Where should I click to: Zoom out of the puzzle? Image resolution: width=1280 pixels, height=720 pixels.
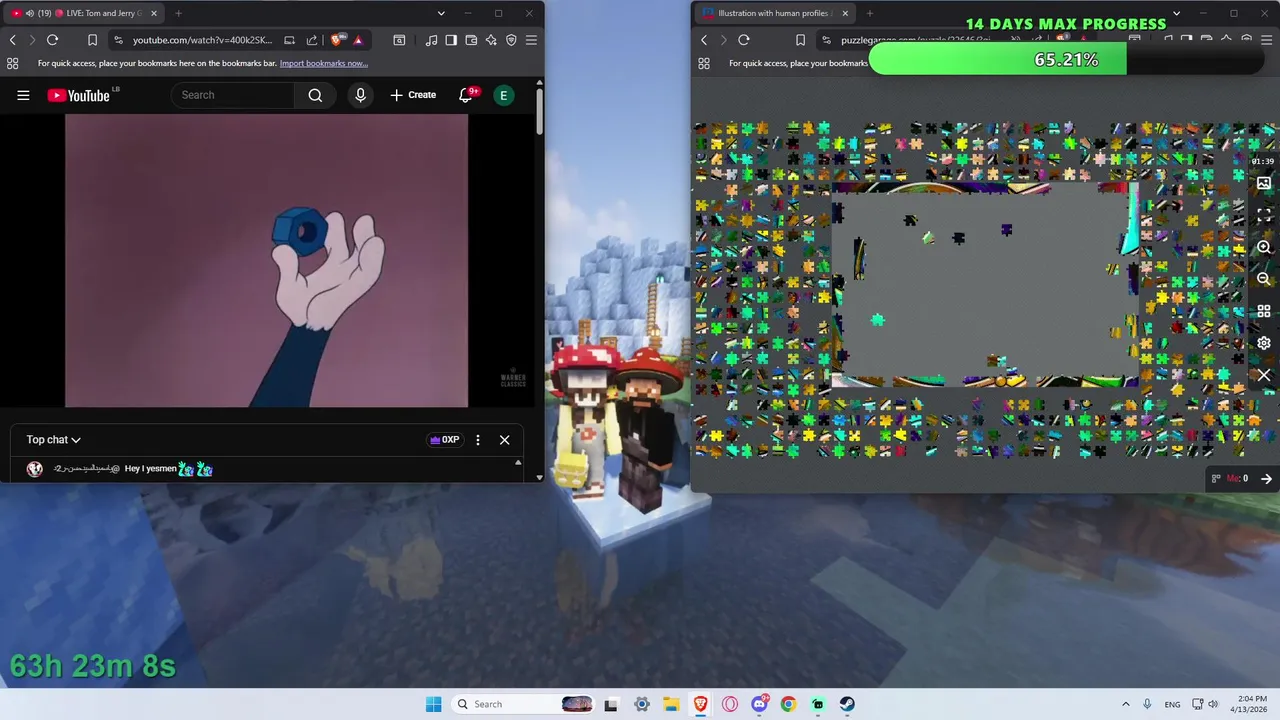pyautogui.click(x=1264, y=279)
